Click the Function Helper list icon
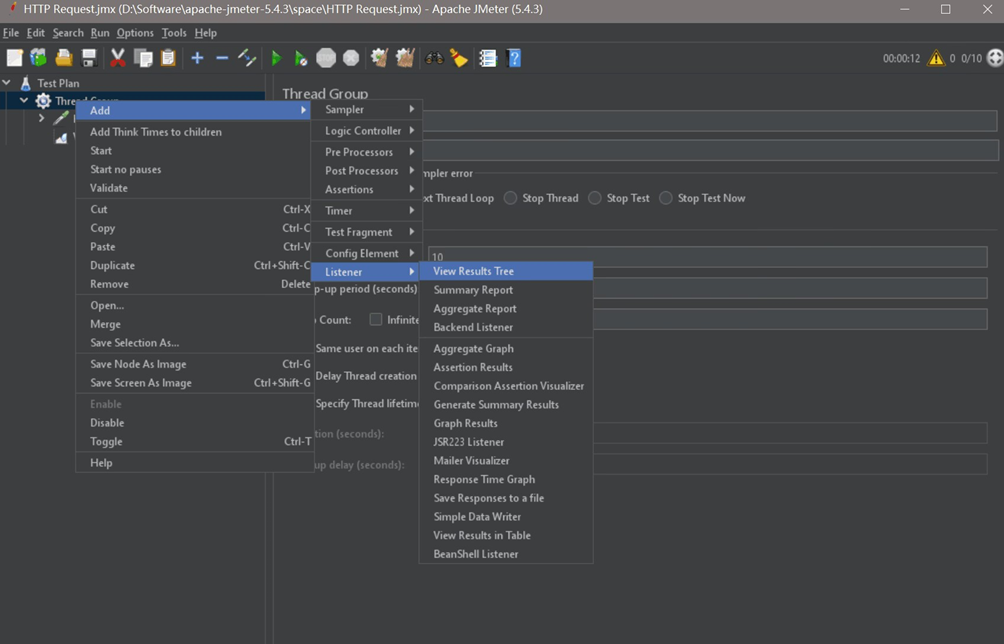The image size is (1004, 644). coord(488,59)
